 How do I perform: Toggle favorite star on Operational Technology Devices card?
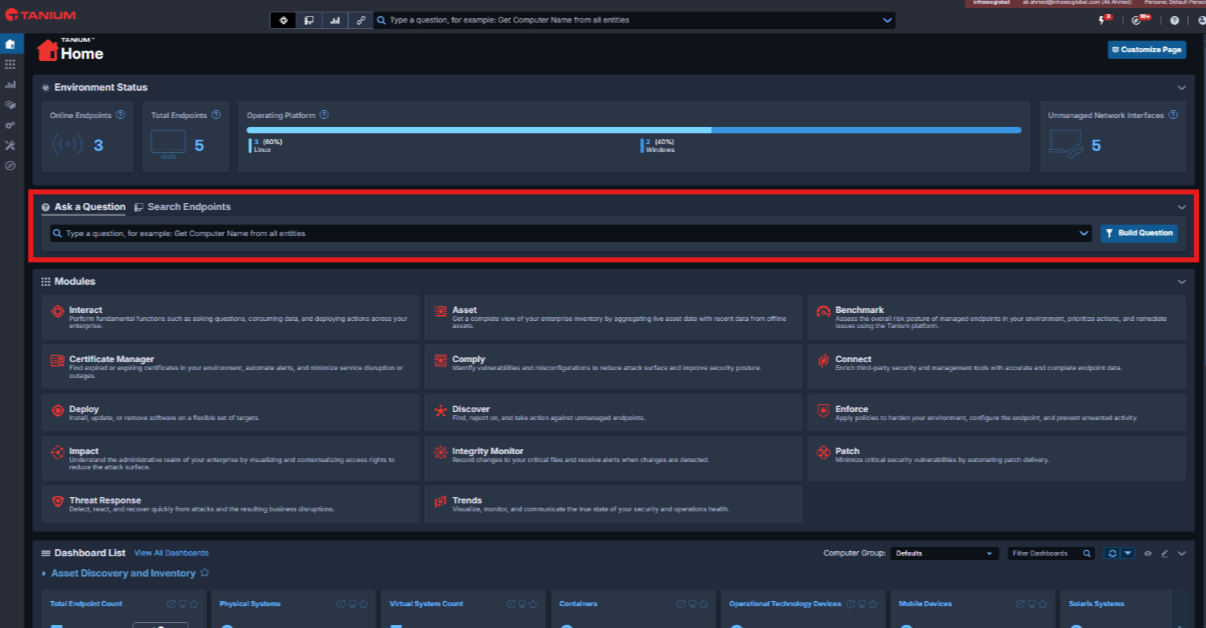pyautogui.click(x=874, y=604)
